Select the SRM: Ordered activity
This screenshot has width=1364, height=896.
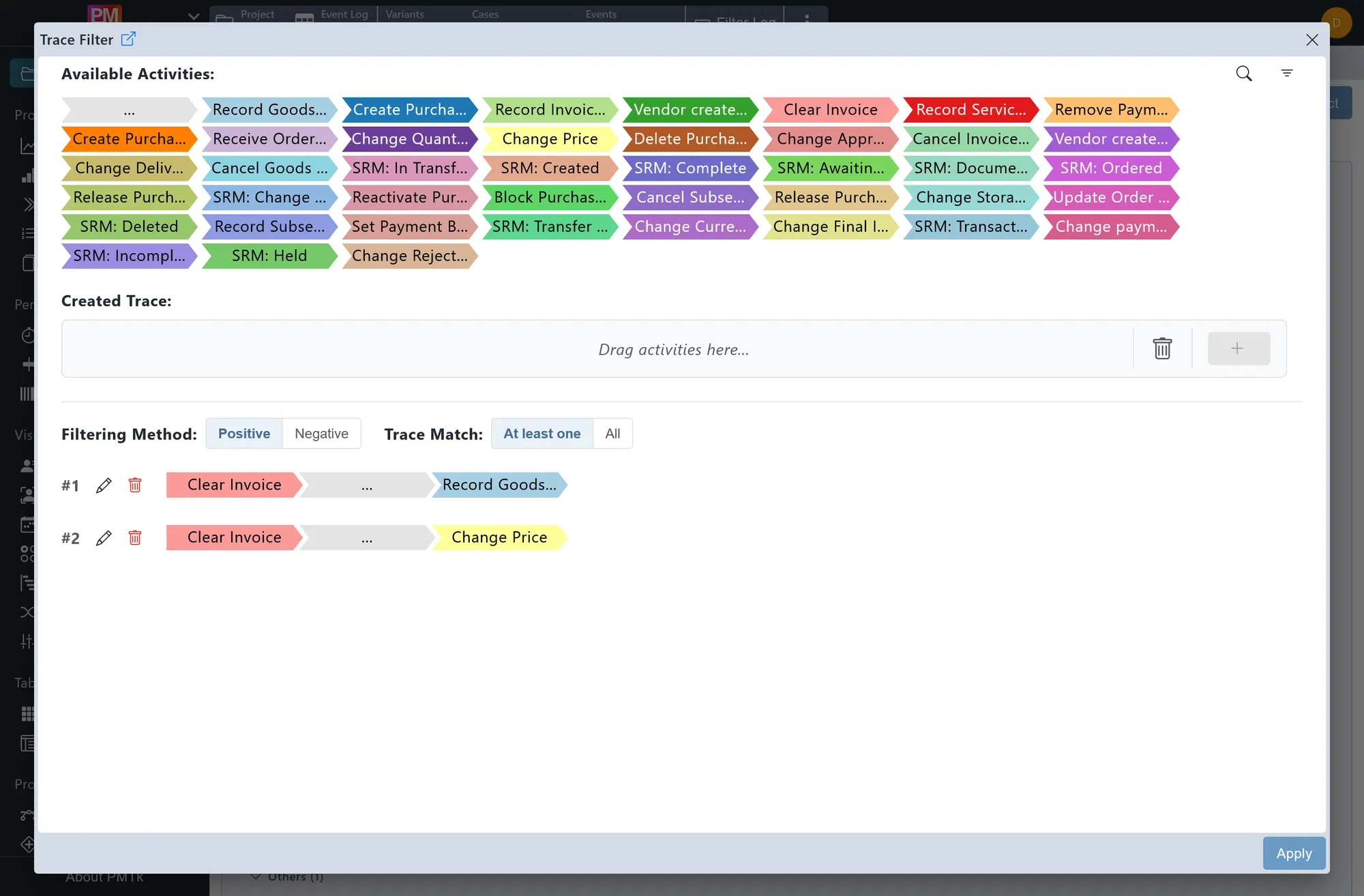(x=1112, y=168)
